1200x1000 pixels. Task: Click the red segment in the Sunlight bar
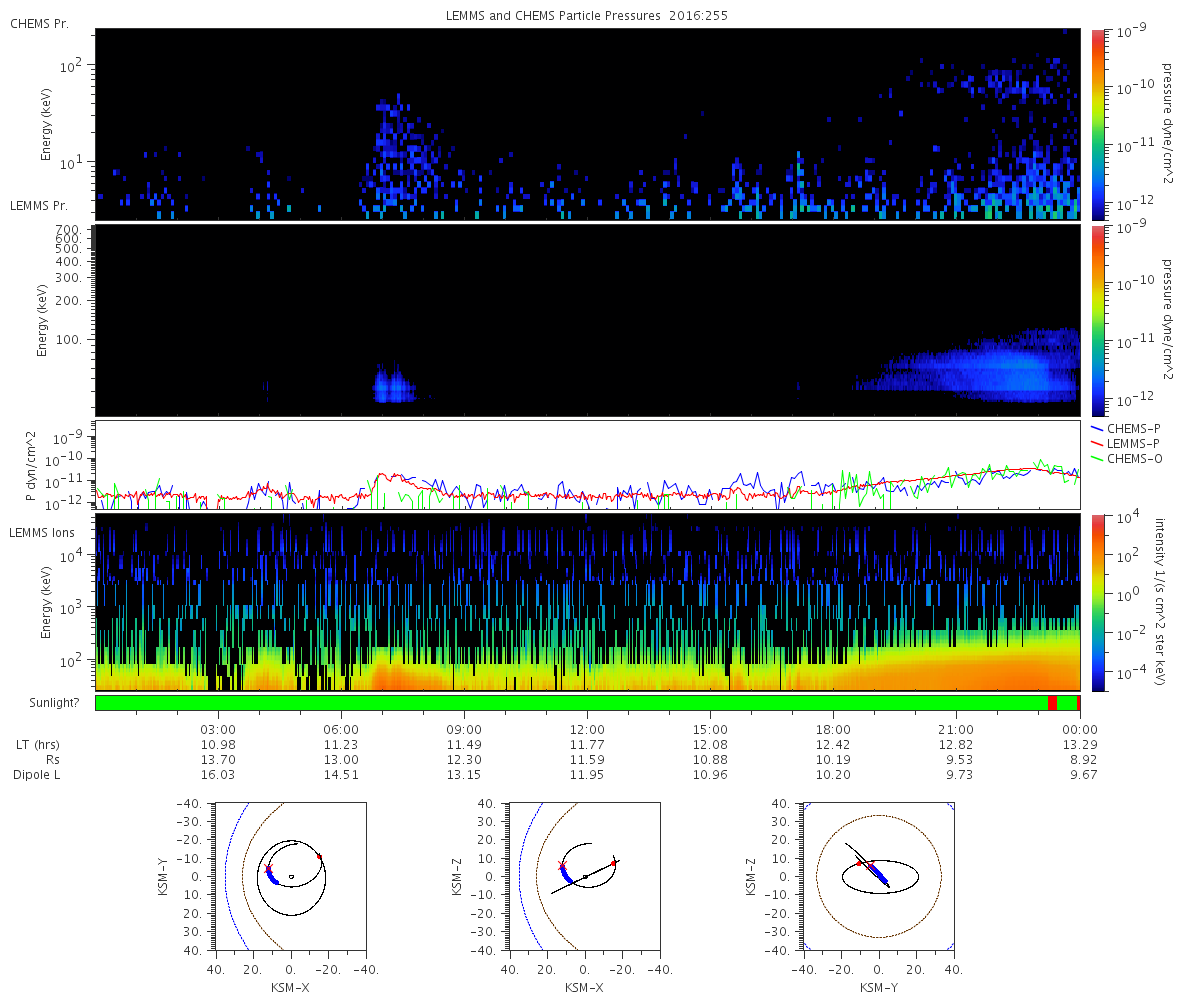tap(1052, 703)
